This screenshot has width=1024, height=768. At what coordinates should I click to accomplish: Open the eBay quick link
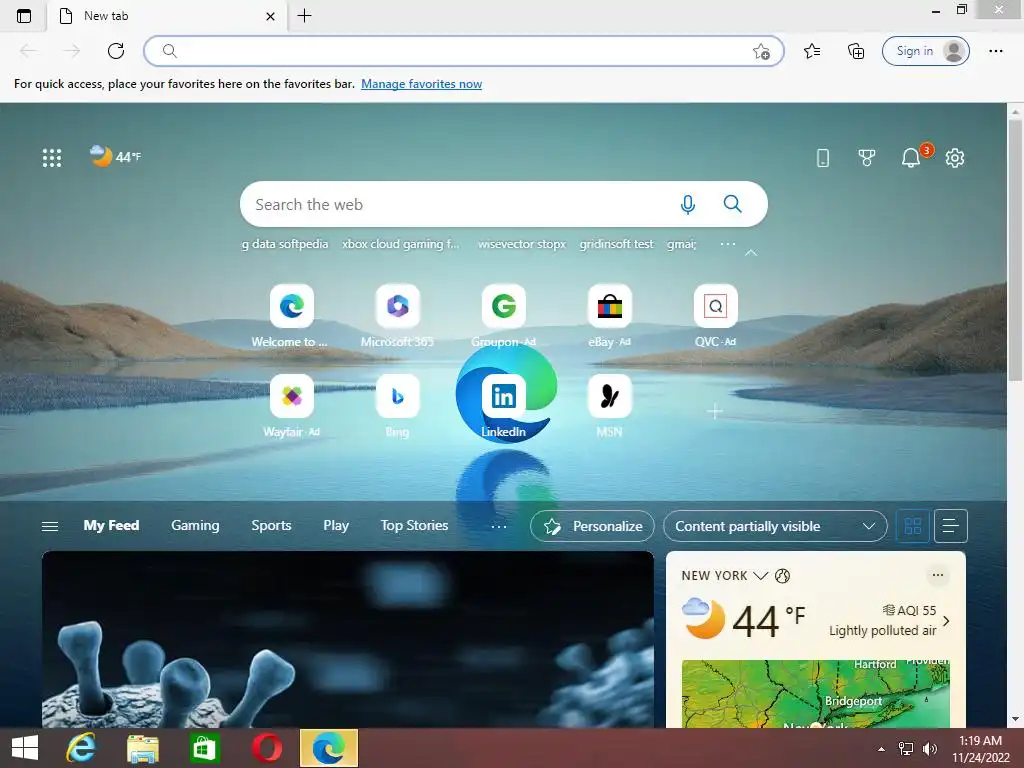pos(609,316)
